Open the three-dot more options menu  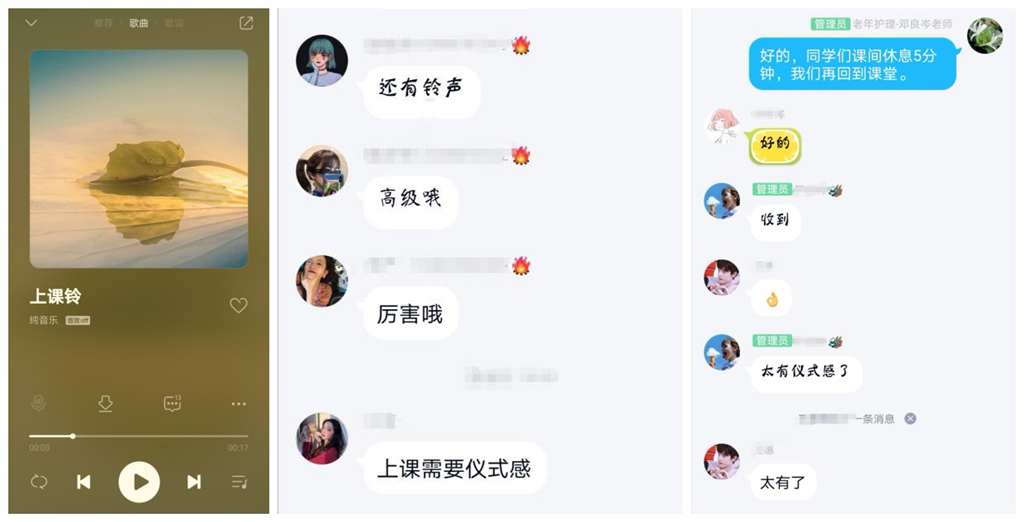(x=238, y=404)
